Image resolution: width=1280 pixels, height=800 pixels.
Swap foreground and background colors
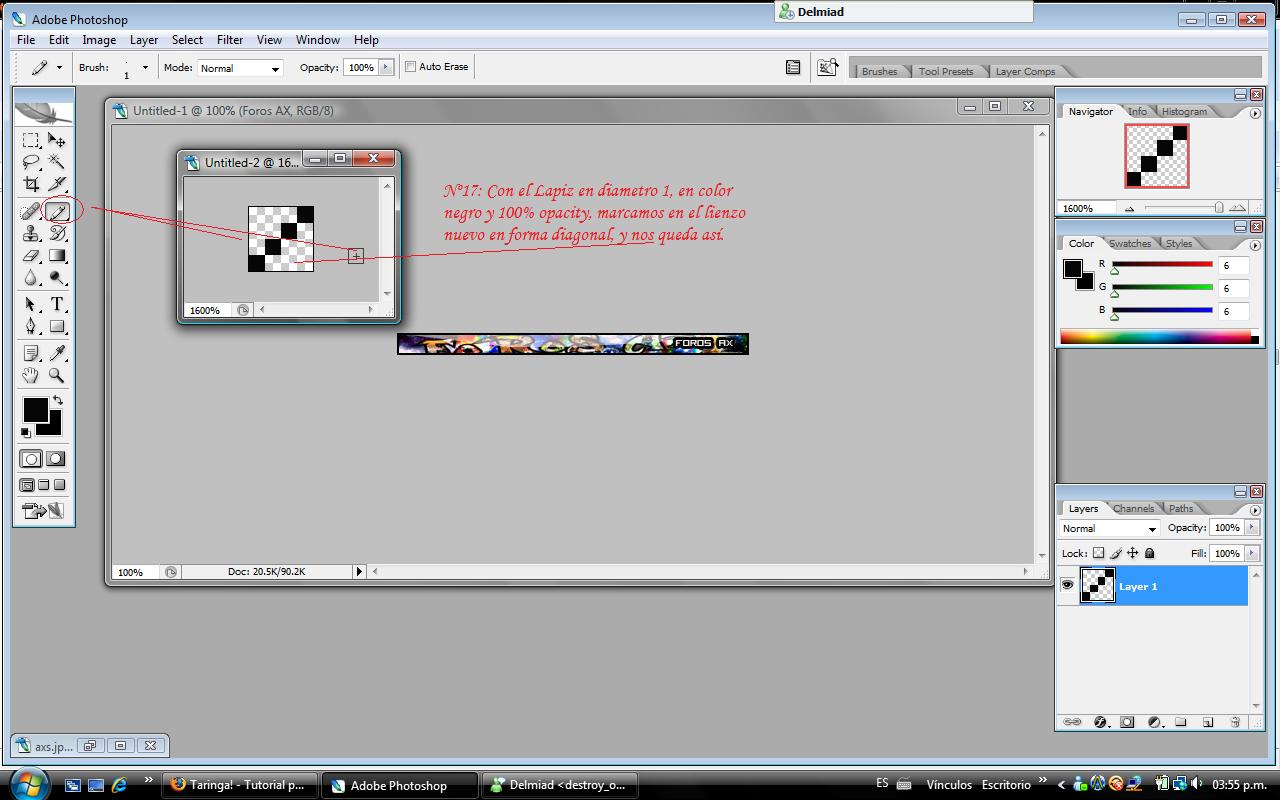[58, 400]
